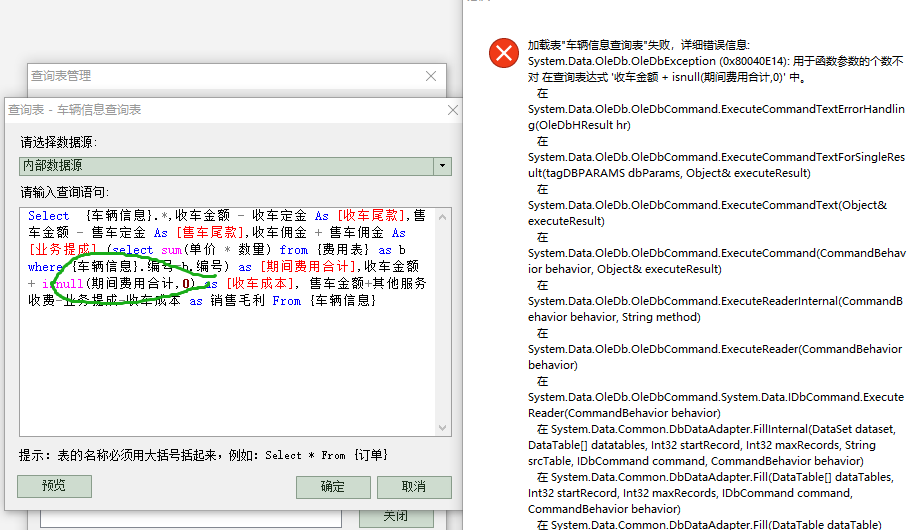Open the data source dropdown arrow
914x530 pixels.
441,166
